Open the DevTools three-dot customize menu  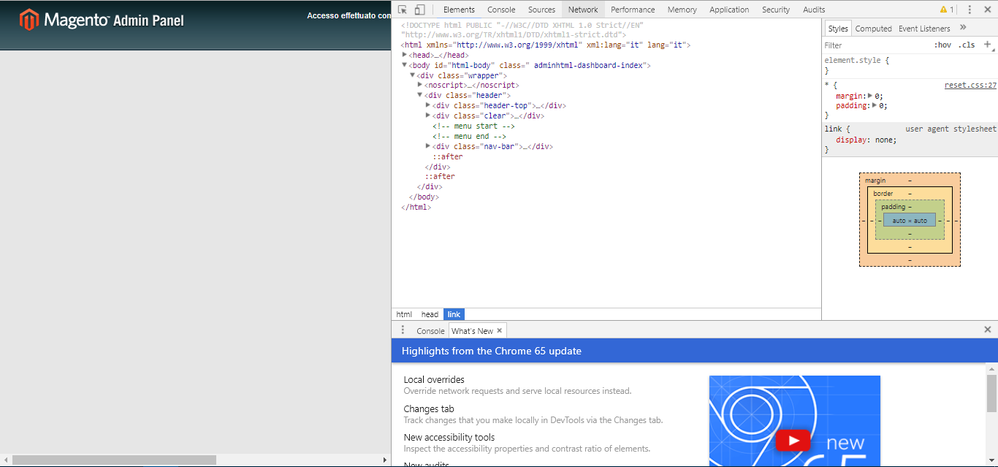point(969,10)
